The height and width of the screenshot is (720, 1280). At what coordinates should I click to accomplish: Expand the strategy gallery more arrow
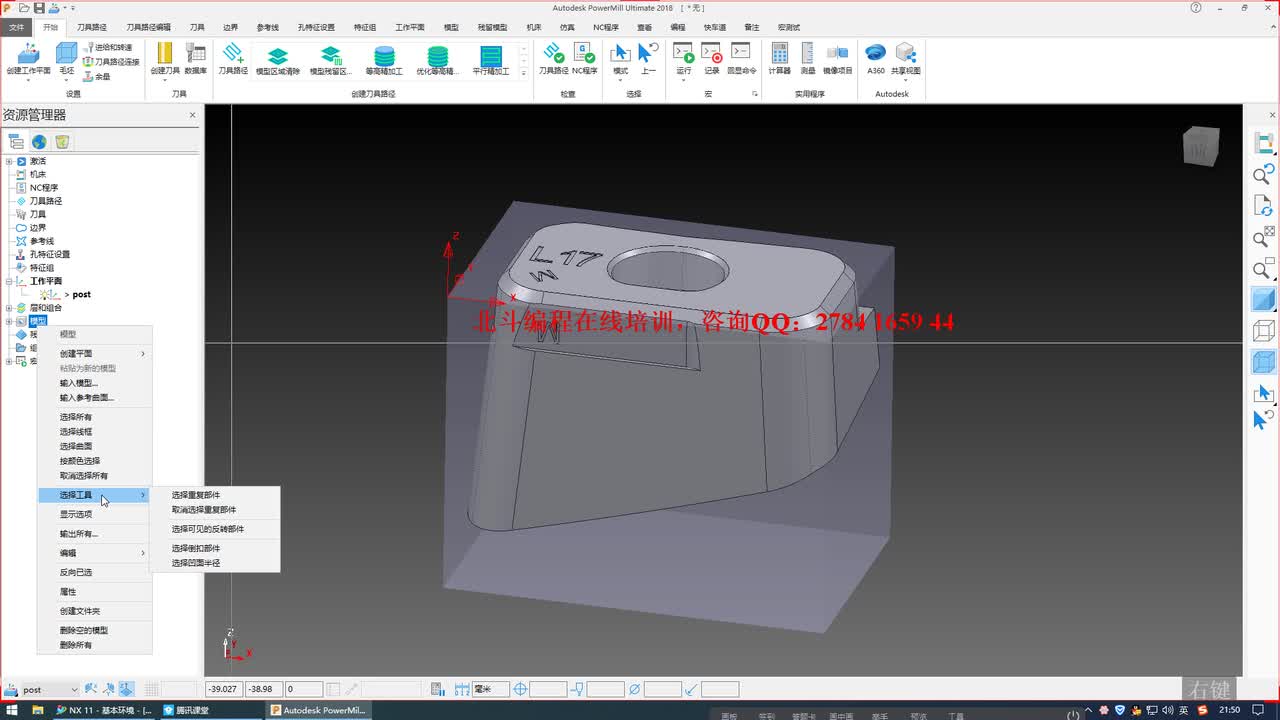pyautogui.click(x=524, y=73)
